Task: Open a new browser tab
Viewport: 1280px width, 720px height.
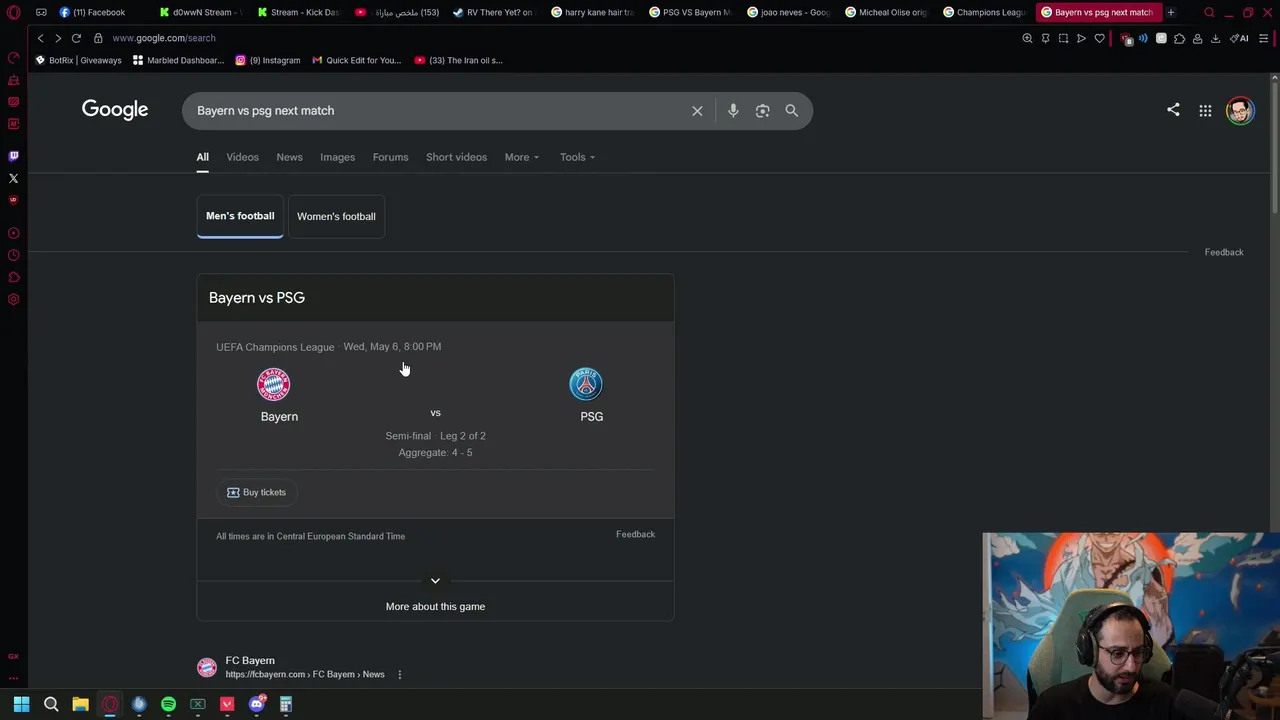Action: (1170, 12)
